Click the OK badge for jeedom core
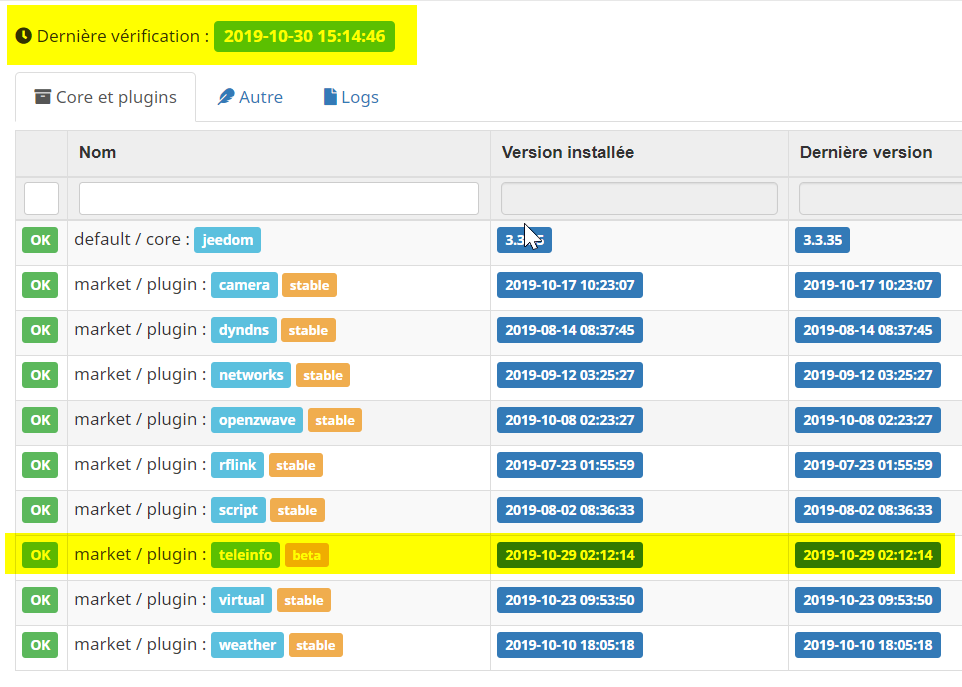962x687 pixels. pyautogui.click(x=40, y=240)
